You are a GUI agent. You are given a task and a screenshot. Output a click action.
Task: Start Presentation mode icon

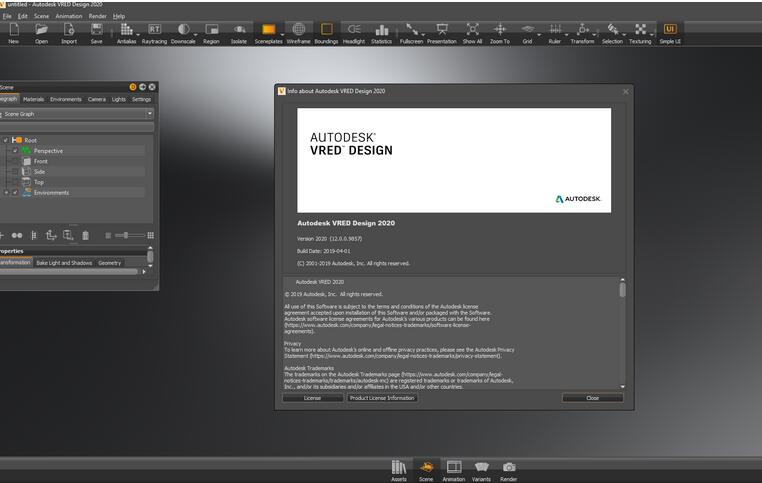pyautogui.click(x=442, y=30)
